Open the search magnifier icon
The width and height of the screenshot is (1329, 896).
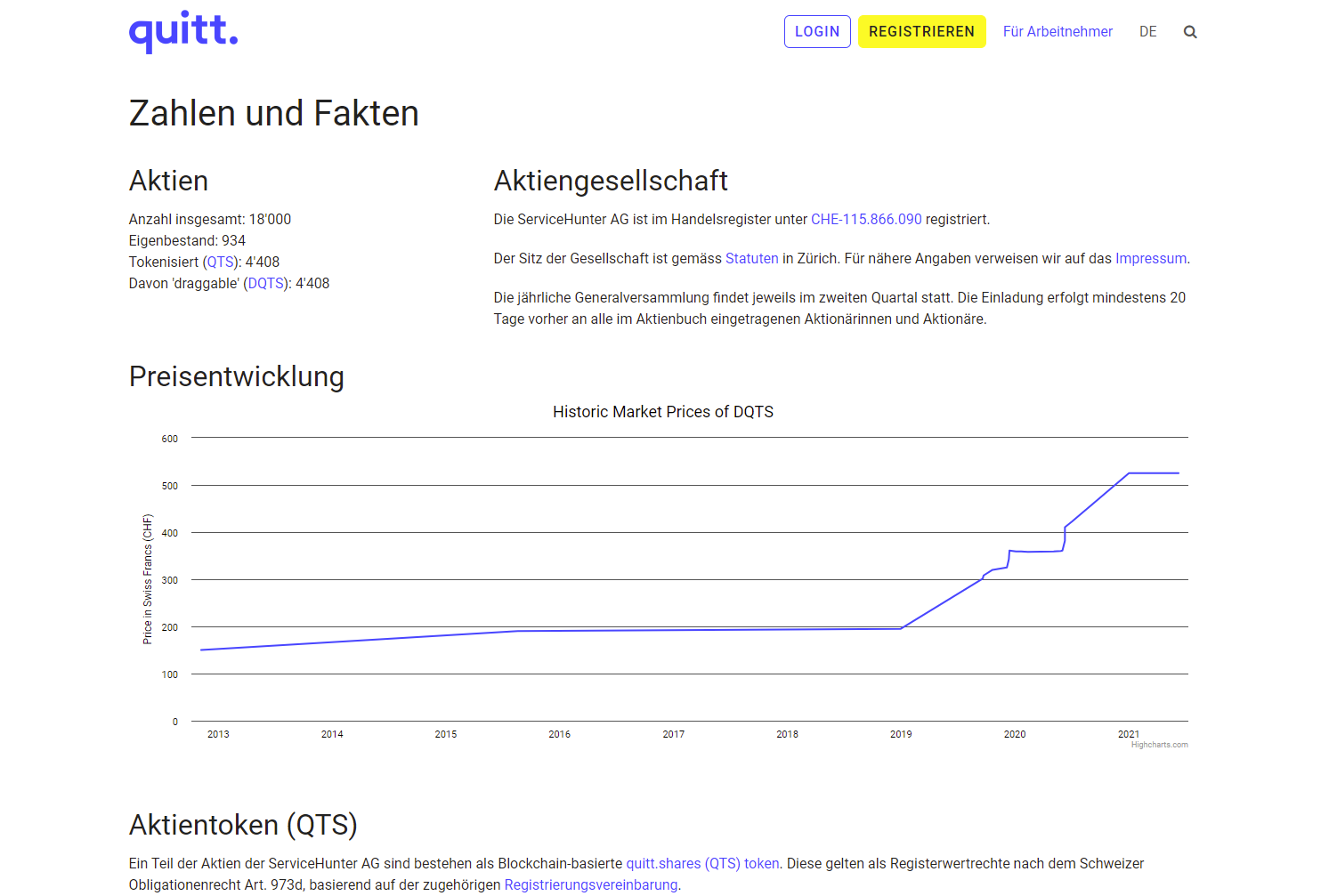pyautogui.click(x=1190, y=32)
